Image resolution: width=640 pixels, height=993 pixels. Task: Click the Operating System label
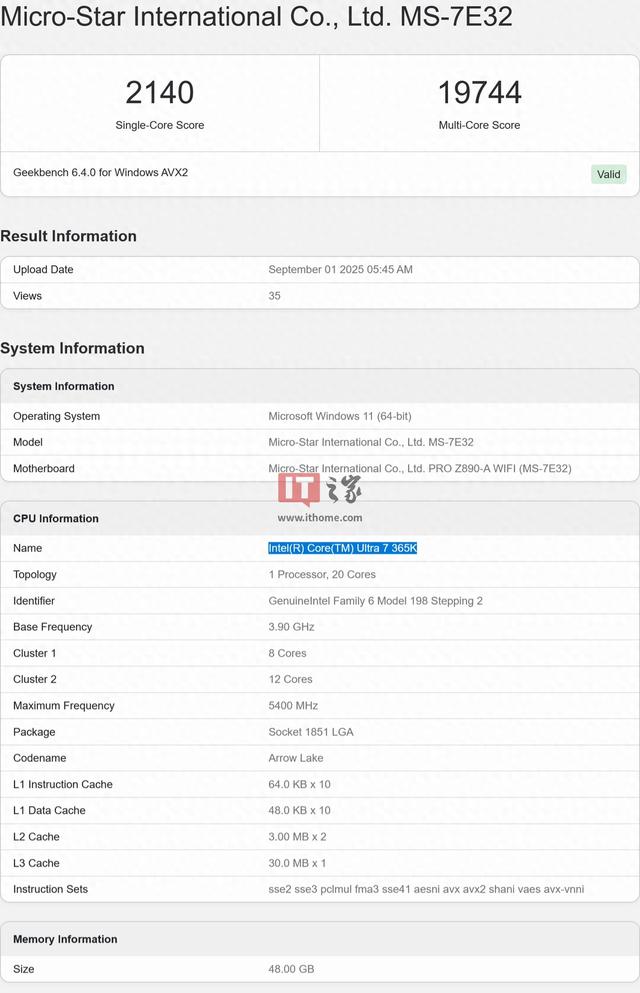click(x=56, y=416)
